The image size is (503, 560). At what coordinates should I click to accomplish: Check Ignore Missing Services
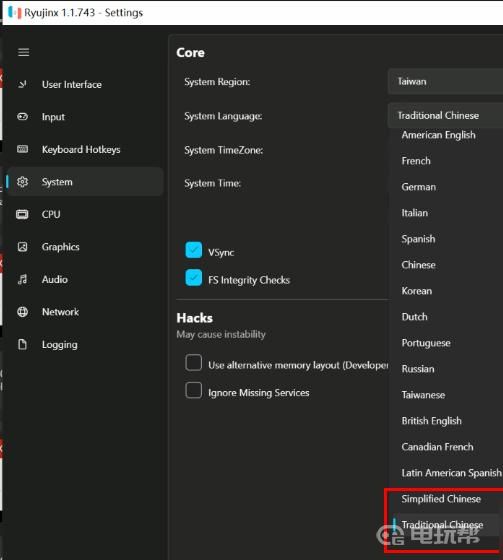[194, 390]
